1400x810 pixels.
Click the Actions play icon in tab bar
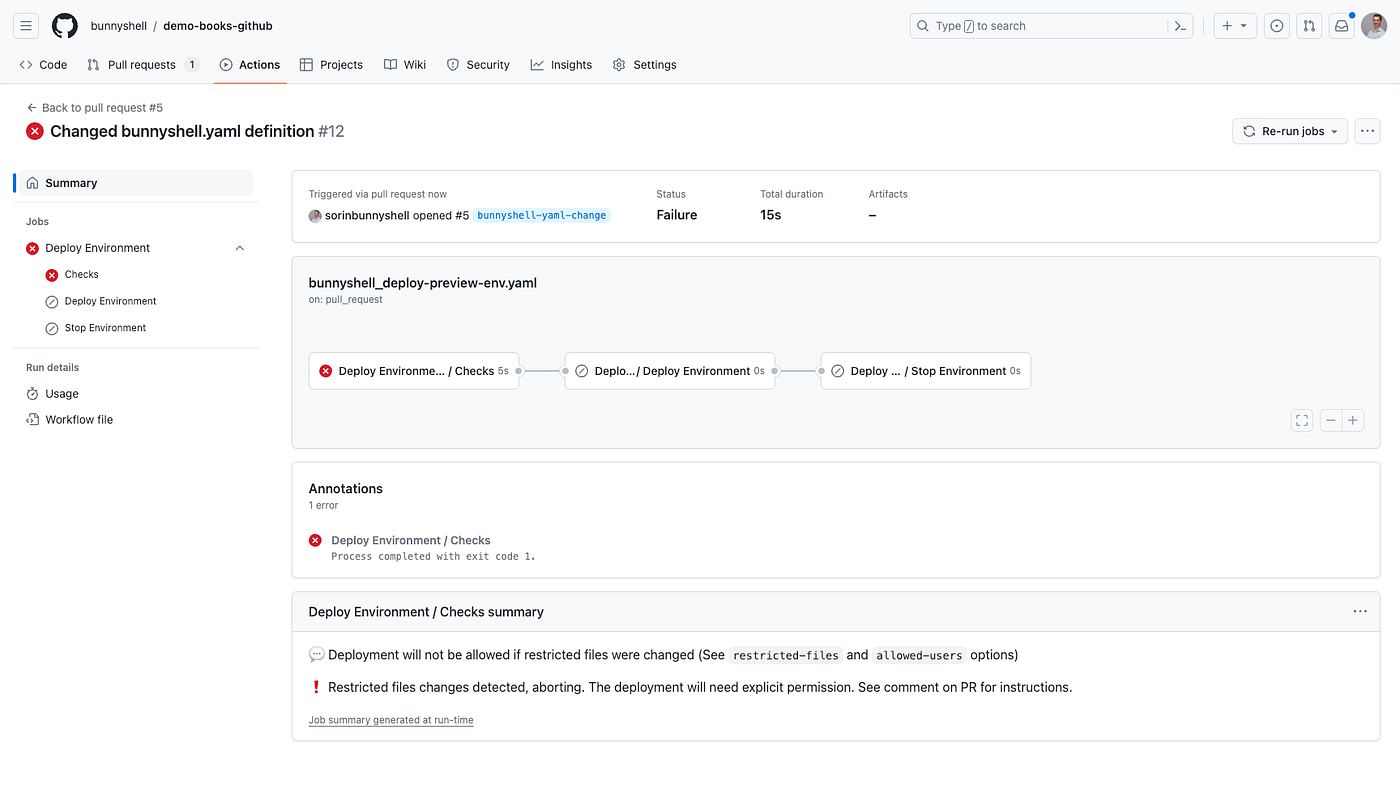coord(226,64)
